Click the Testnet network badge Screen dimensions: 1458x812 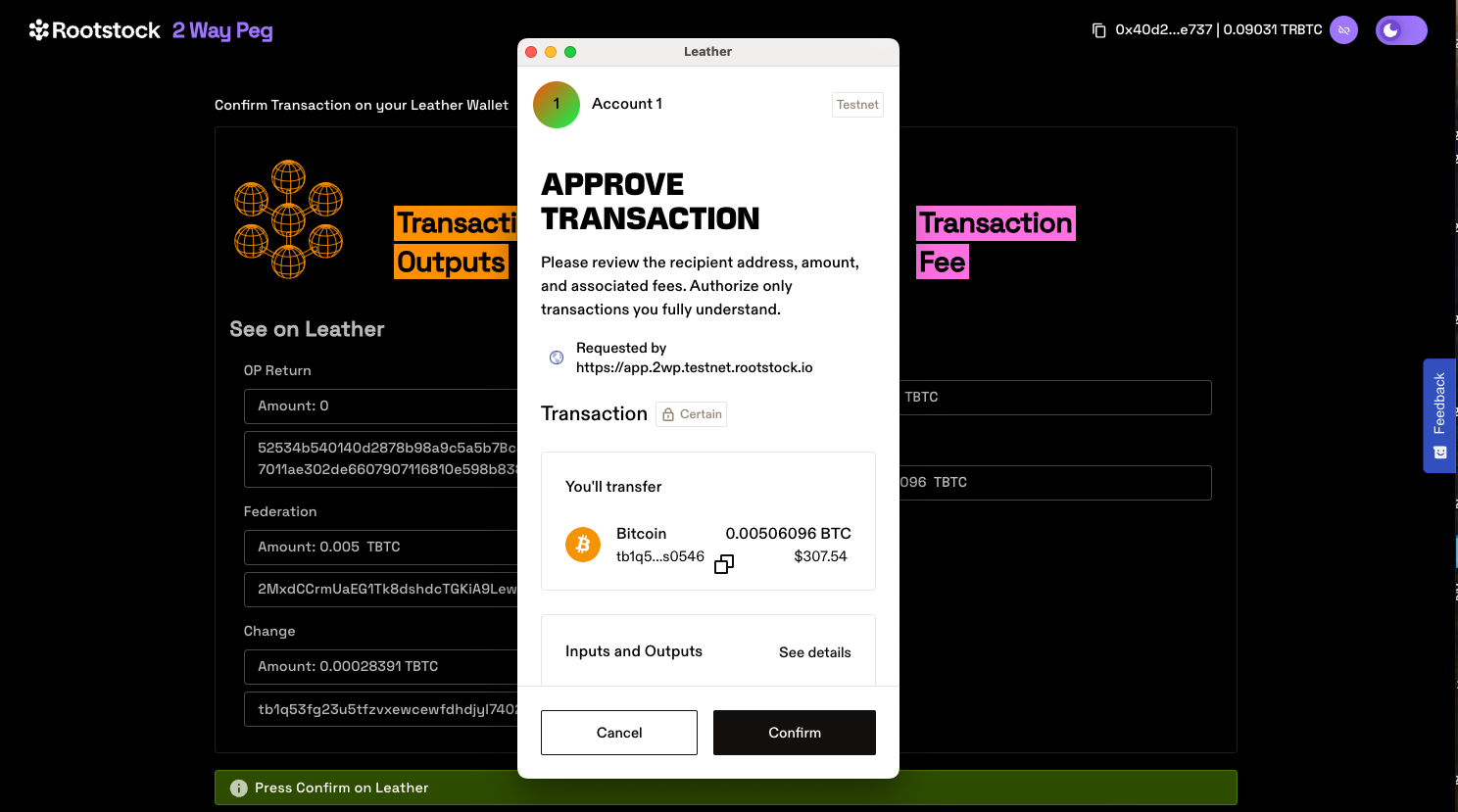pos(857,105)
